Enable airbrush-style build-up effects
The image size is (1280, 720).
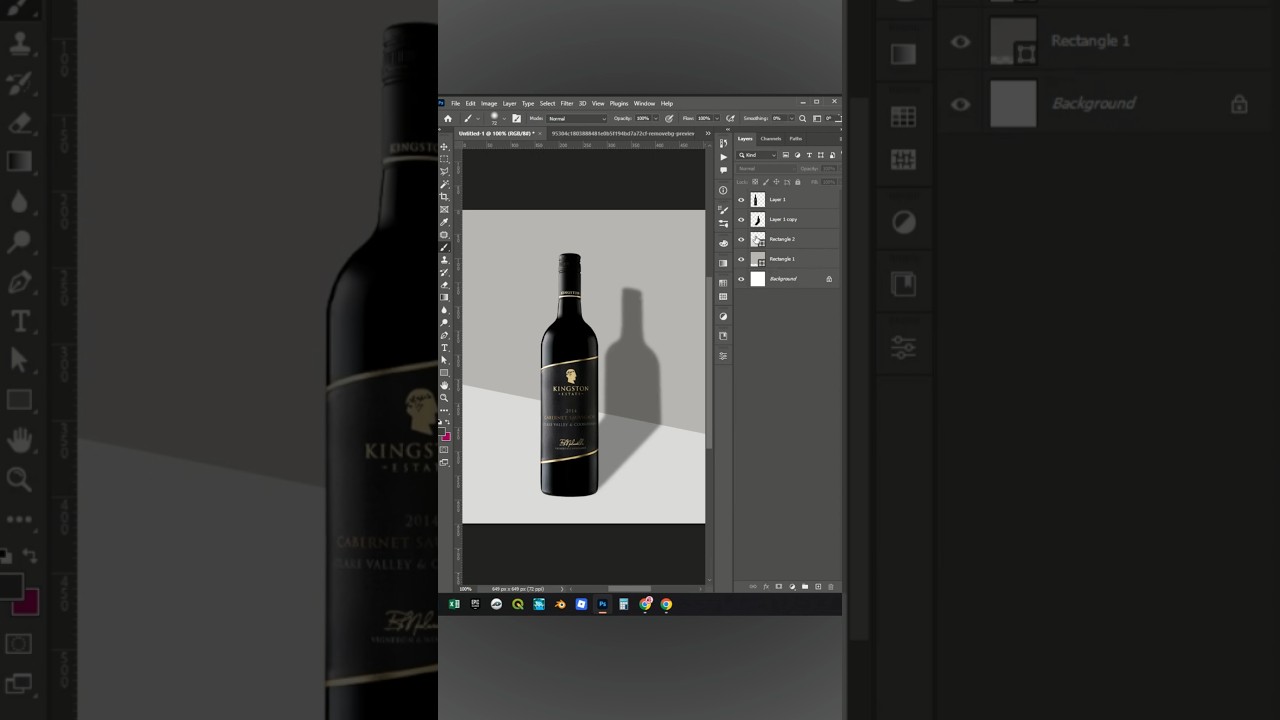click(730, 118)
